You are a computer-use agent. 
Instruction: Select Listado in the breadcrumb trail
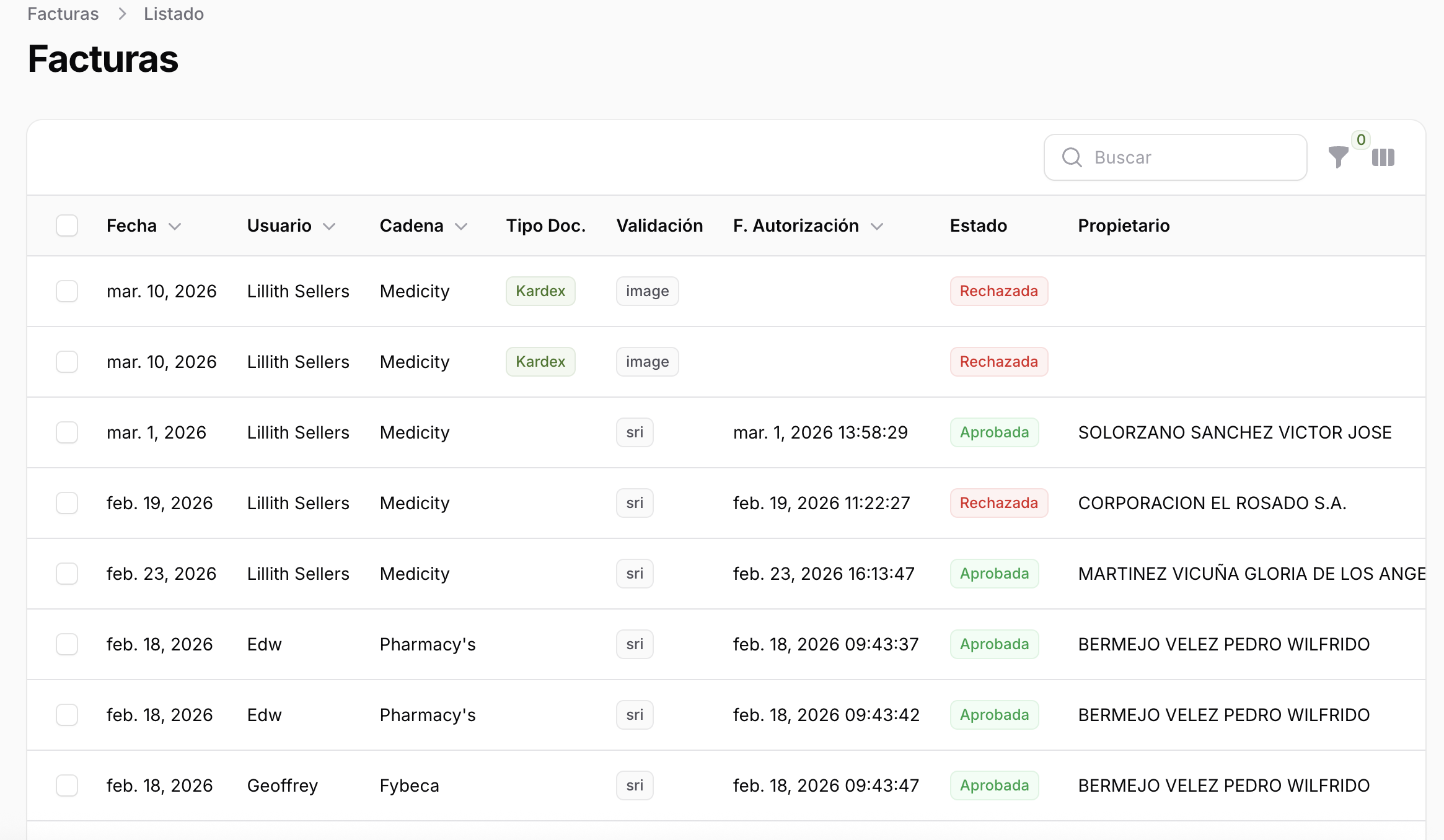click(173, 13)
